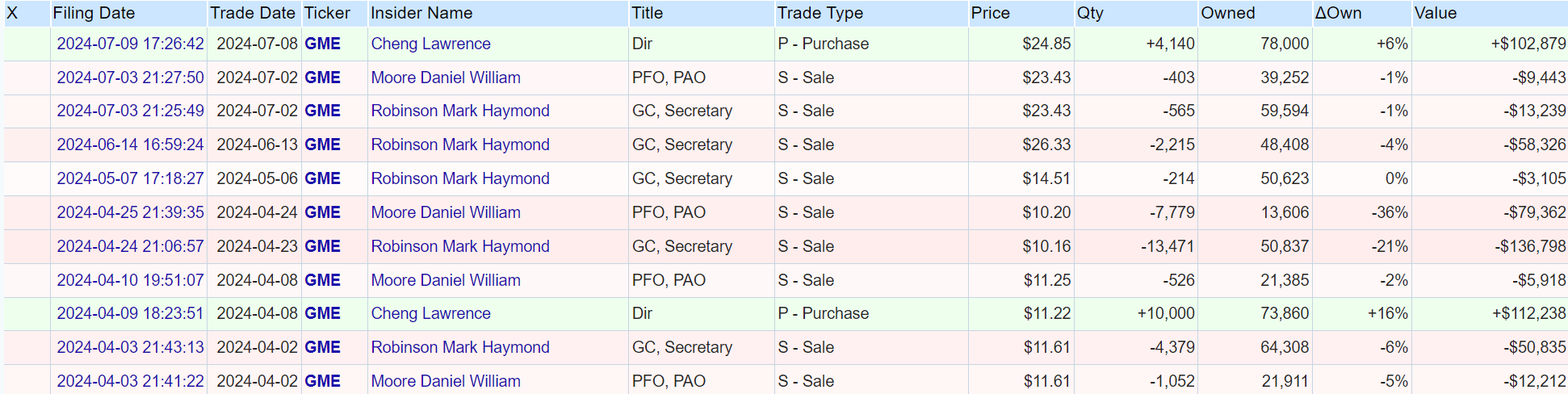1568x394 pixels.
Task: Click the ΔOwn column header
Action: pyautogui.click(x=1338, y=13)
